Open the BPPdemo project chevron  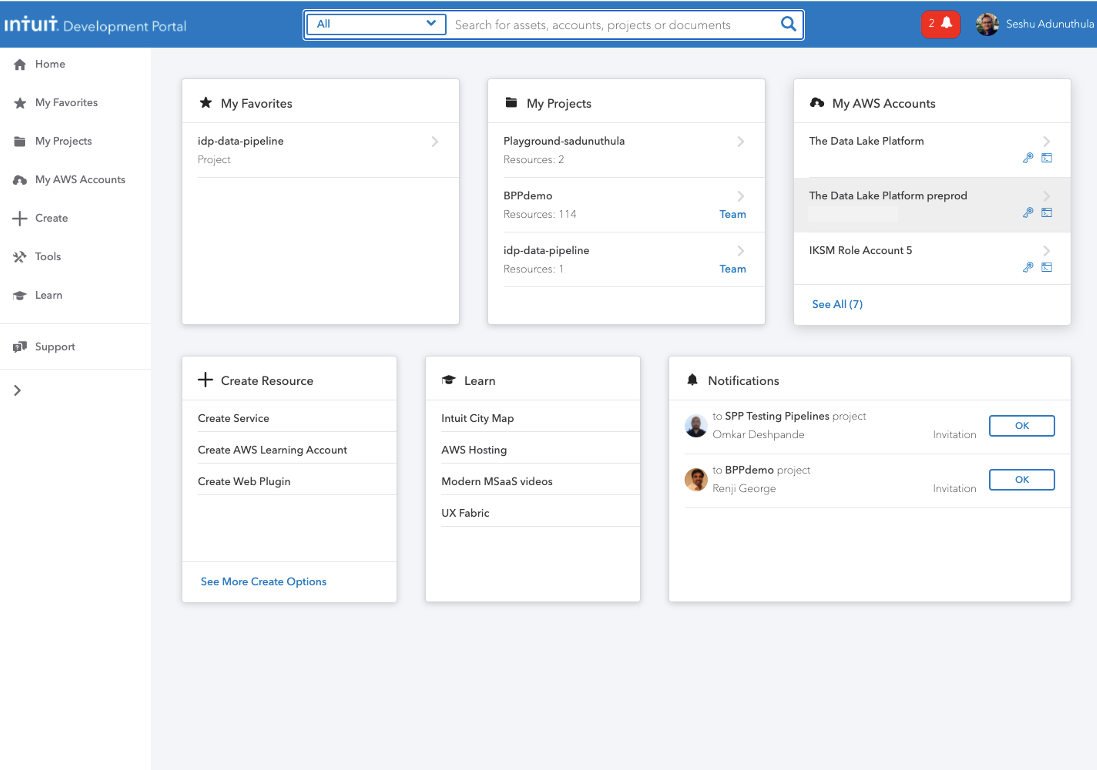(740, 196)
